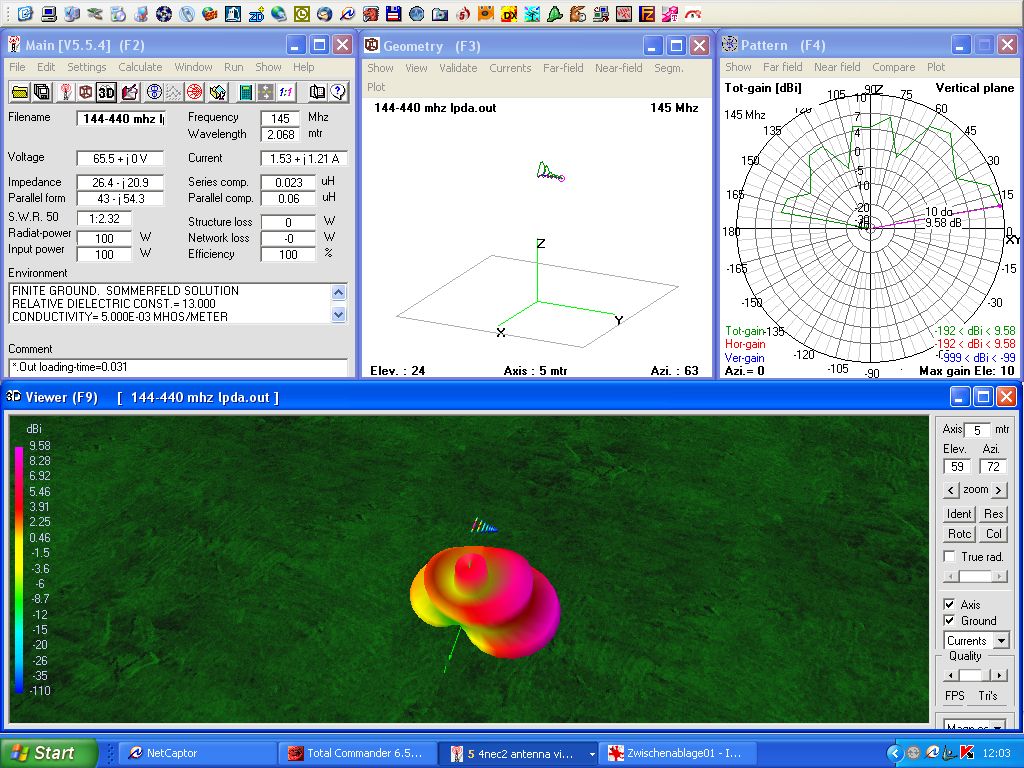Open the 3D viewer toolbar button
Image resolution: width=1024 pixels, height=768 pixels.
[107, 92]
